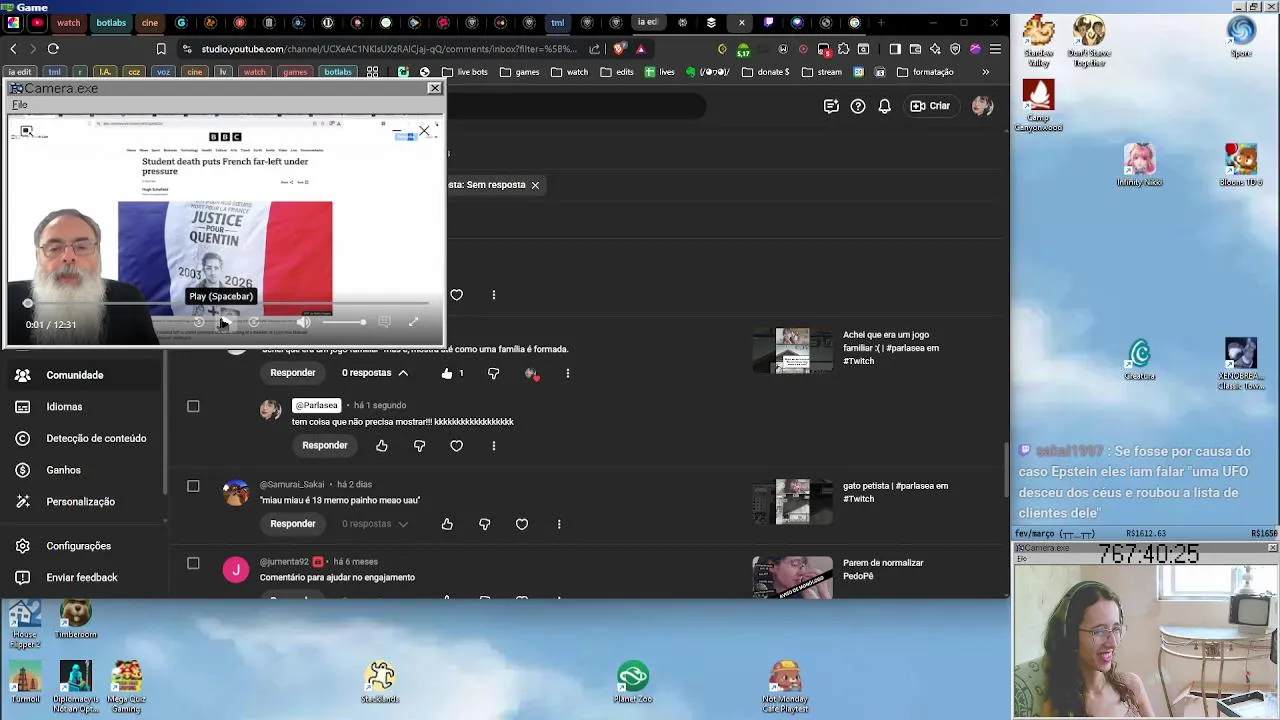Reload the browser page
1280x720 pixels.
coord(53,49)
